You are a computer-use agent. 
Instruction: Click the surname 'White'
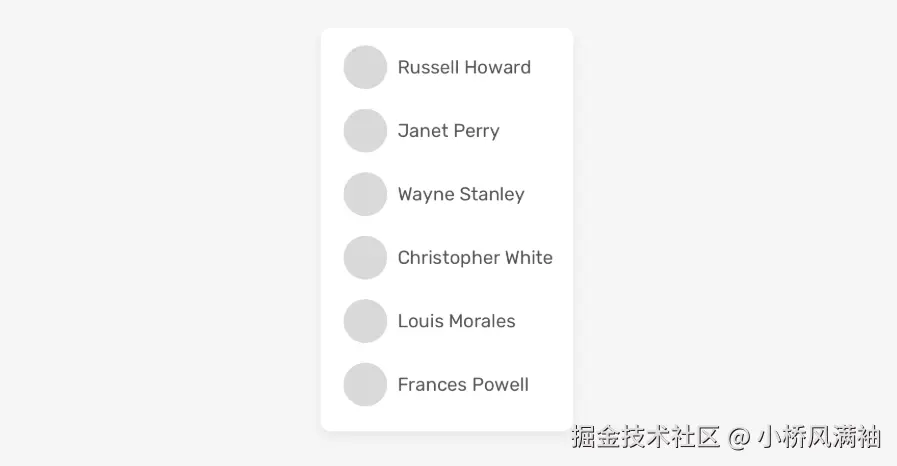click(x=529, y=258)
